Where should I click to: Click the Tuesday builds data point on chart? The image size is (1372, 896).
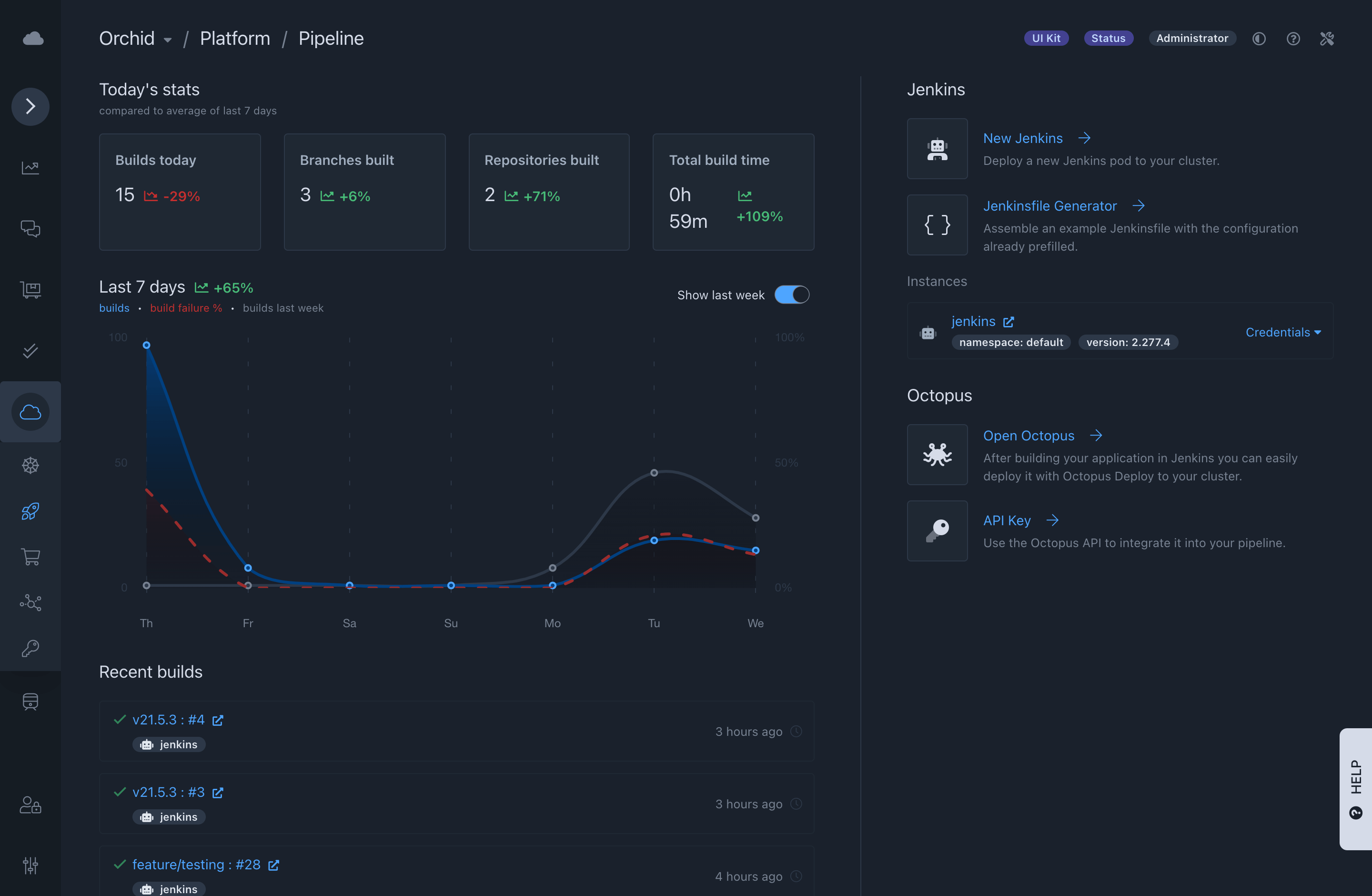(654, 540)
